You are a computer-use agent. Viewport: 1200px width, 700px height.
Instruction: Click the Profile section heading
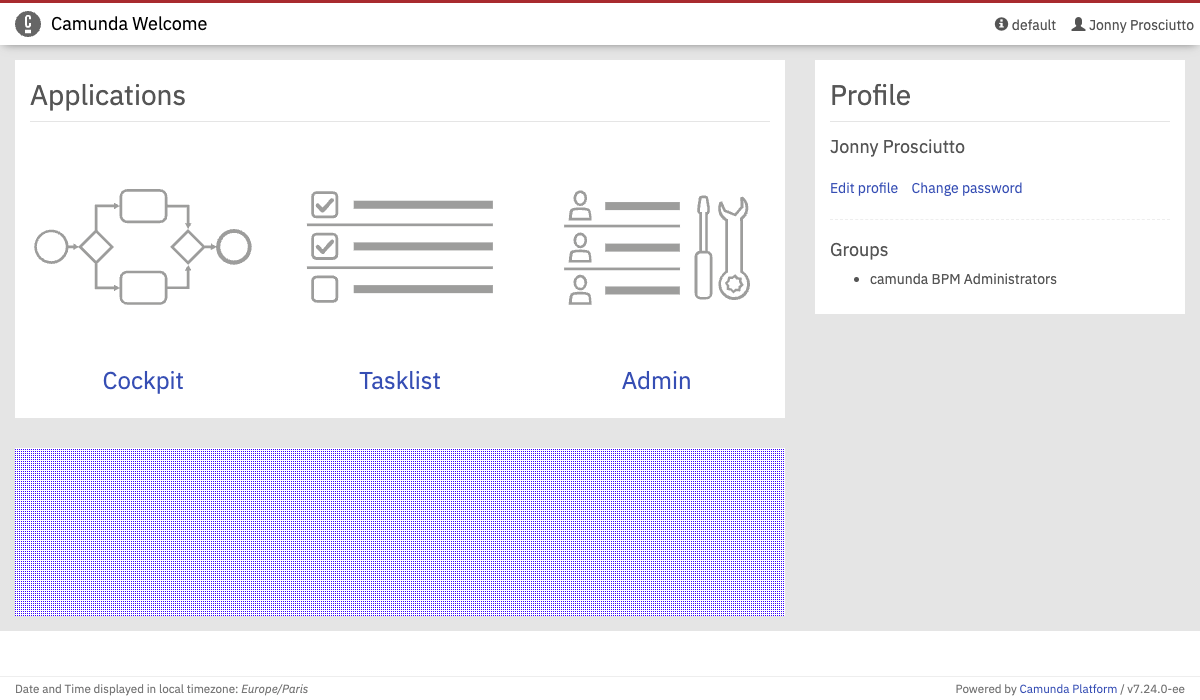coord(870,95)
